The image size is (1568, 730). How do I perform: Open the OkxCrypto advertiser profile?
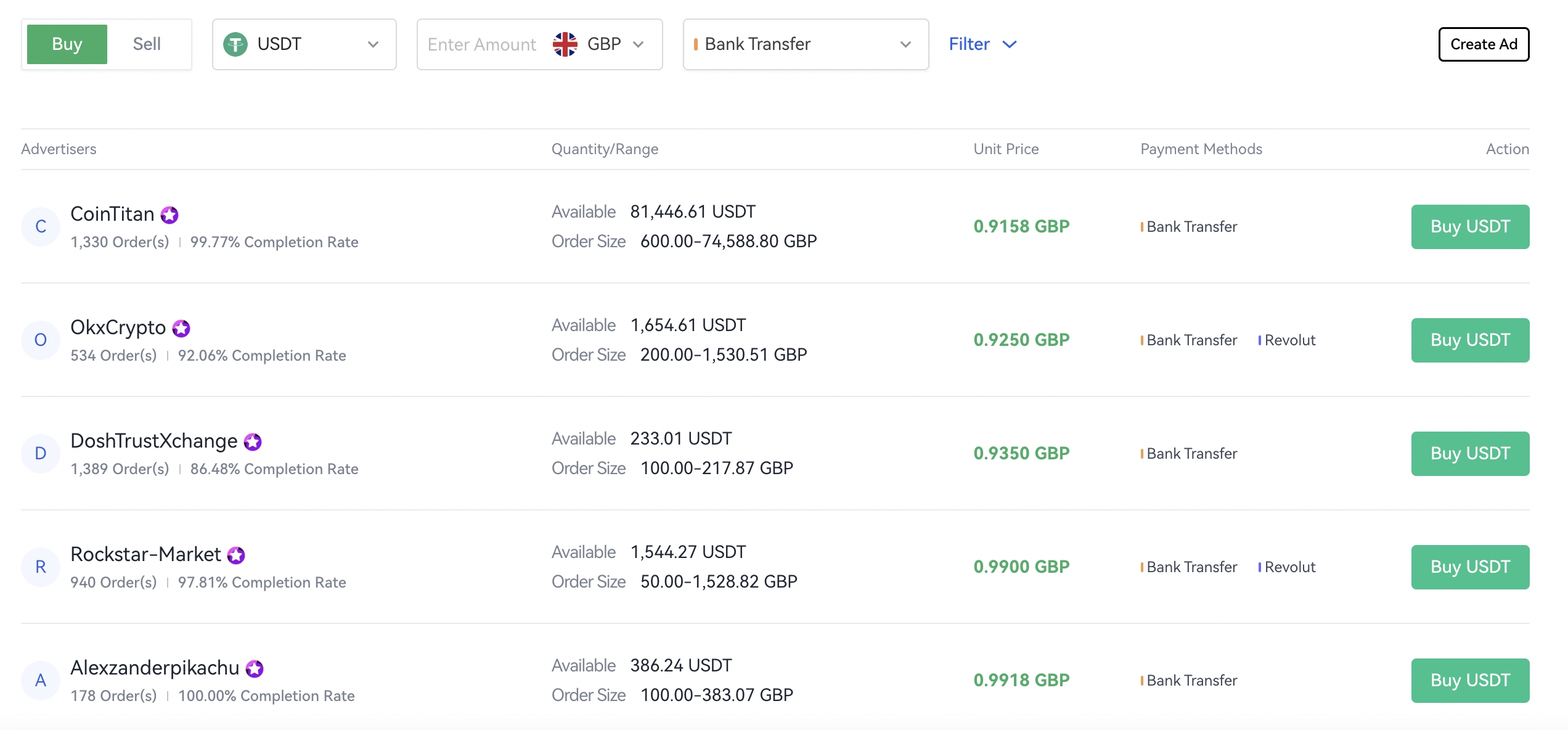coord(118,327)
